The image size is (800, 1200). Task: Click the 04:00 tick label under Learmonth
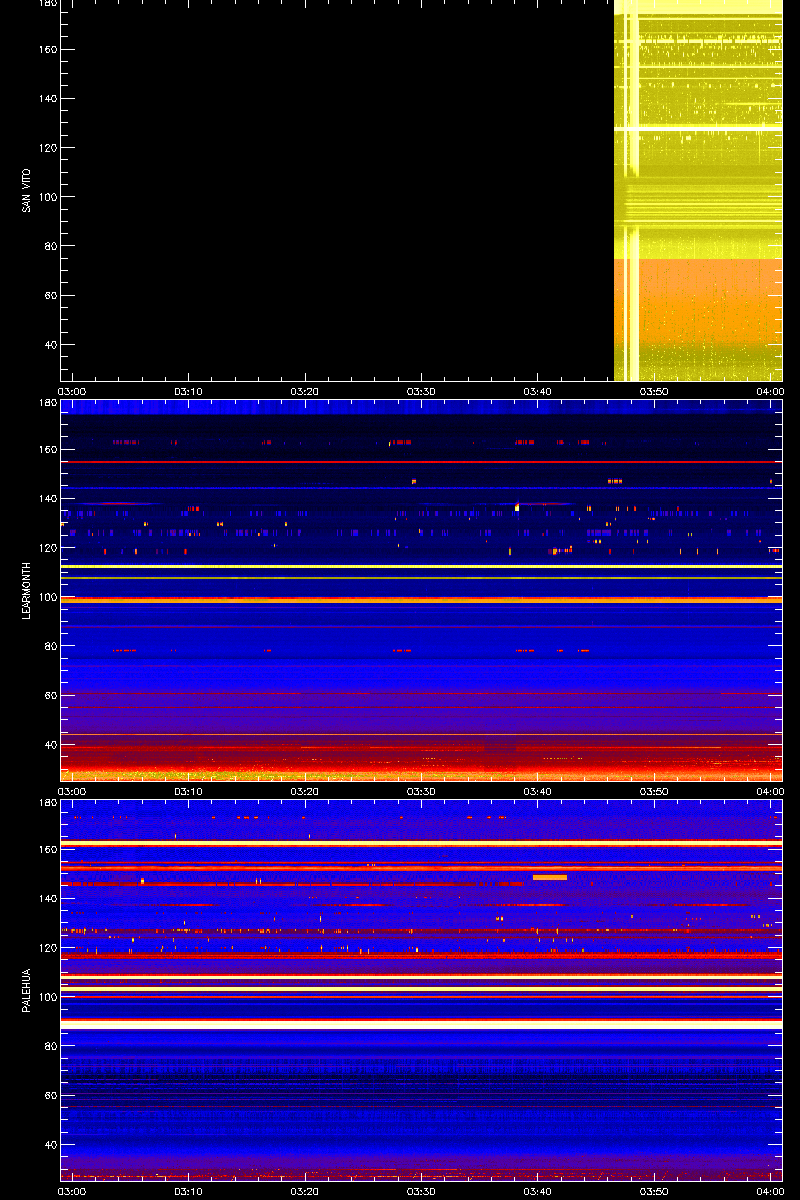tap(770, 791)
